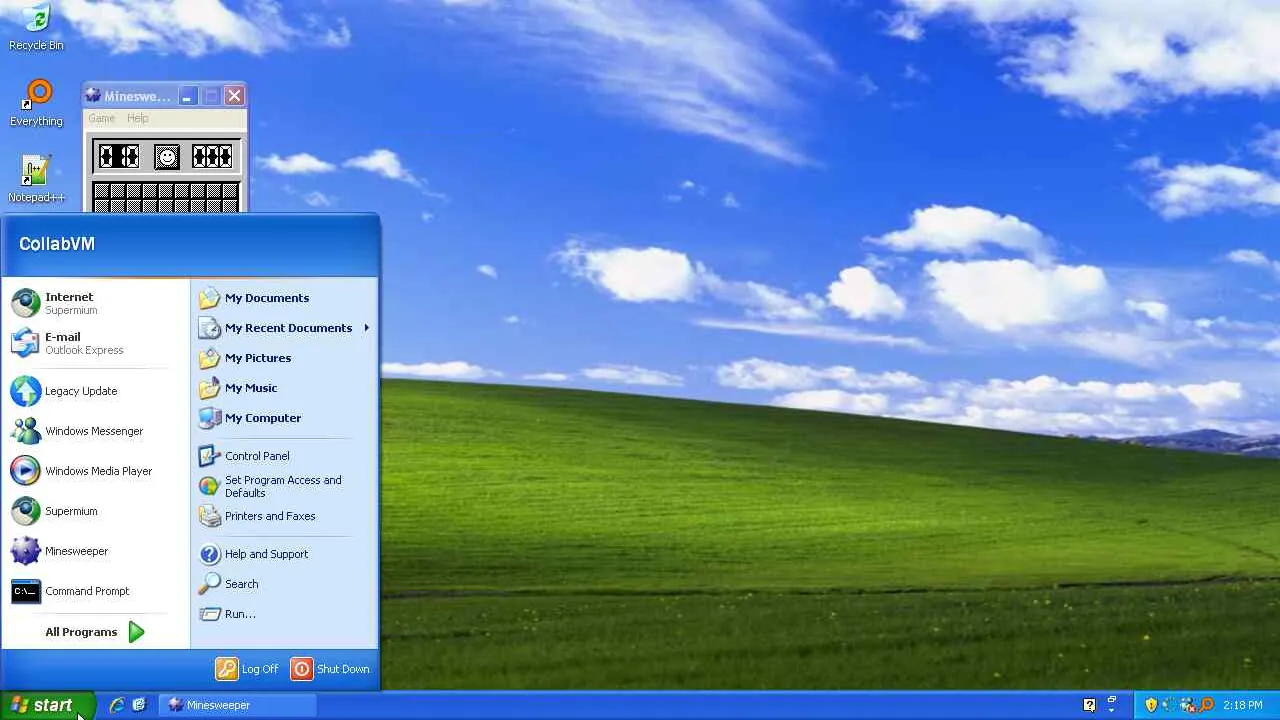This screenshot has height=720, width=1280.
Task: Open Control Panel
Action: coord(284,456)
